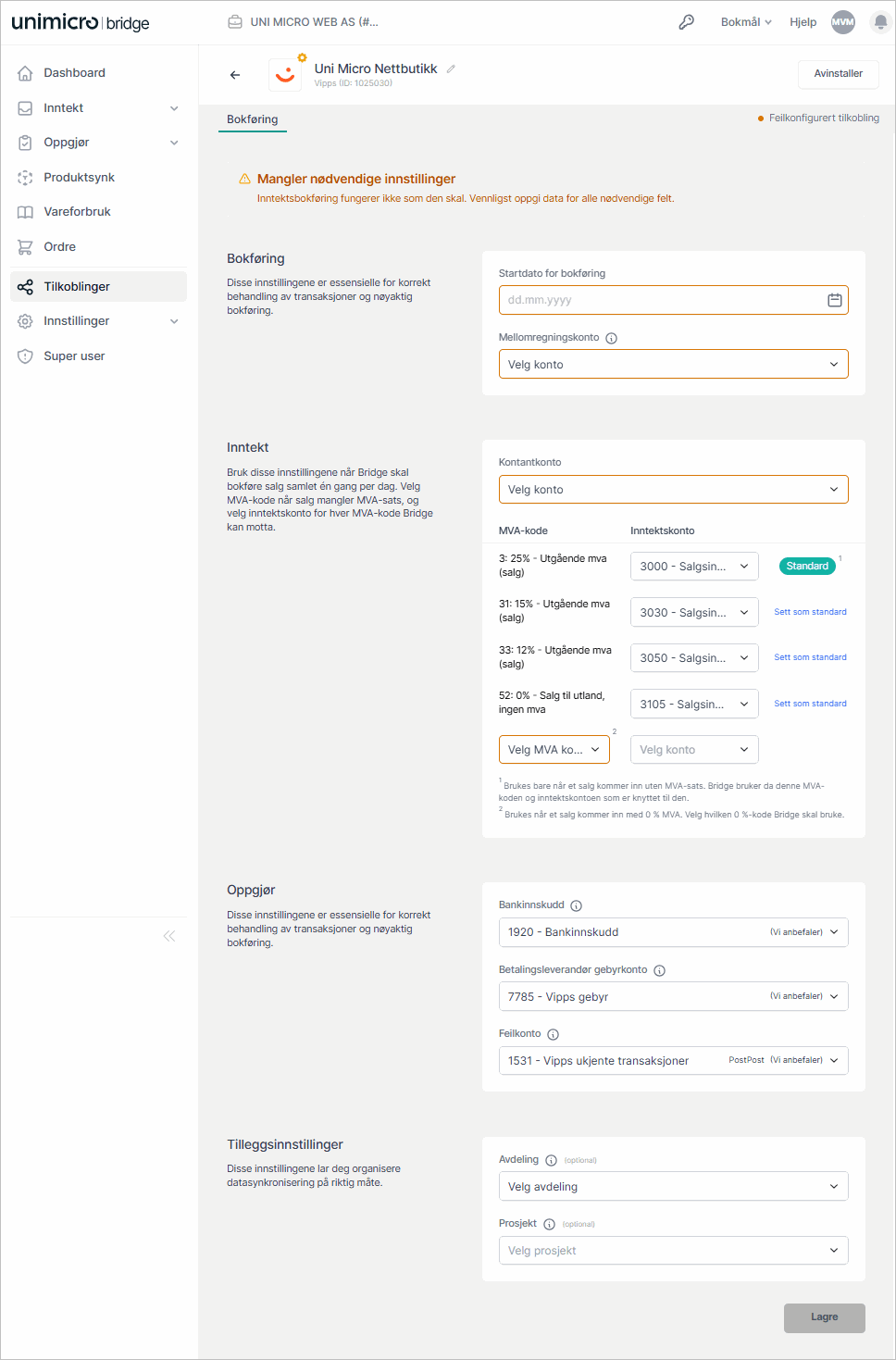Open the 3105 - Salgsinntekt account dropdown

coord(694,704)
